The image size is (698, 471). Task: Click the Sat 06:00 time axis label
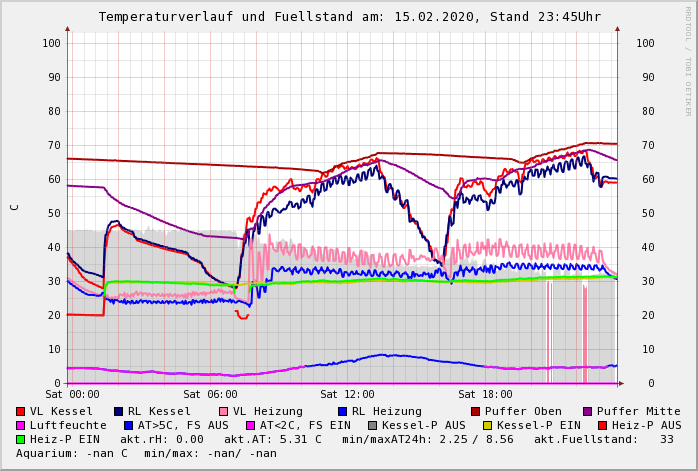(210, 395)
